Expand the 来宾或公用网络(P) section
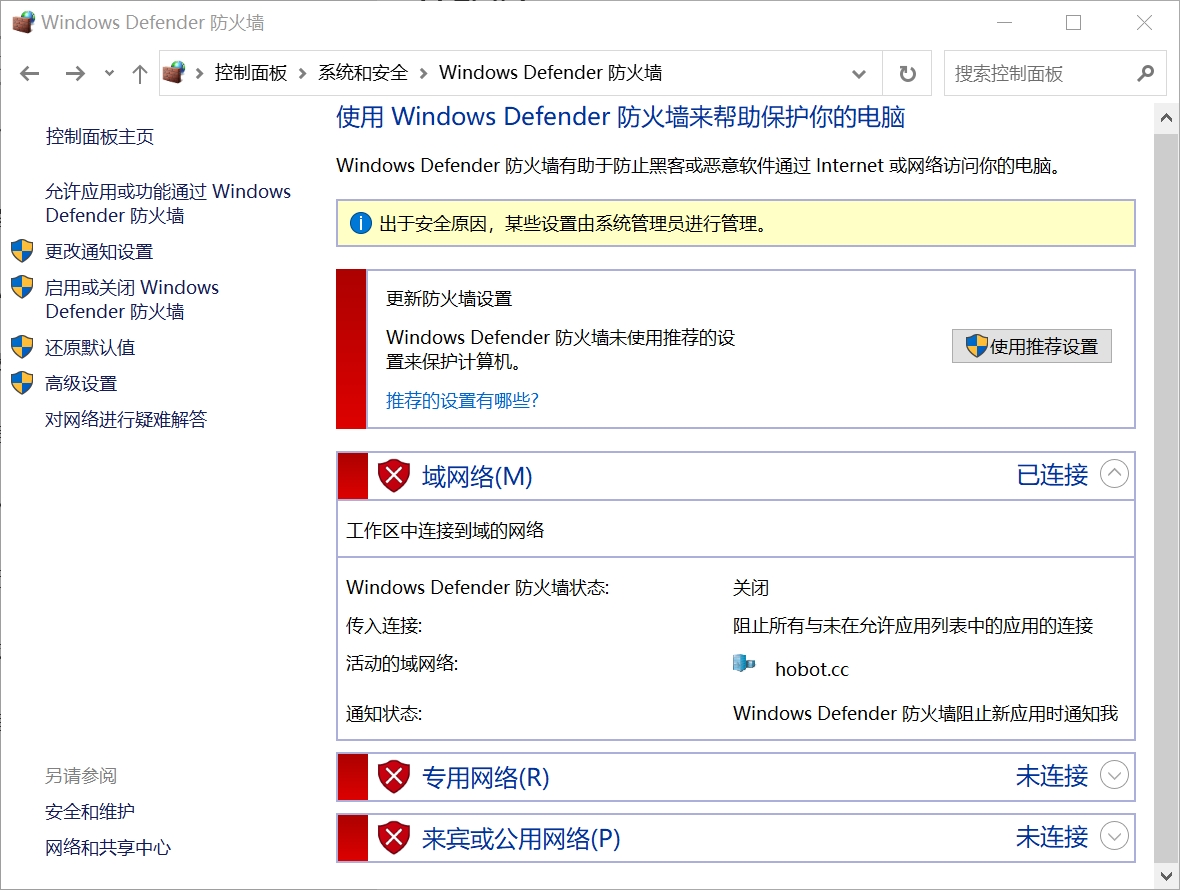This screenshot has height=890, width=1180. click(x=1114, y=836)
